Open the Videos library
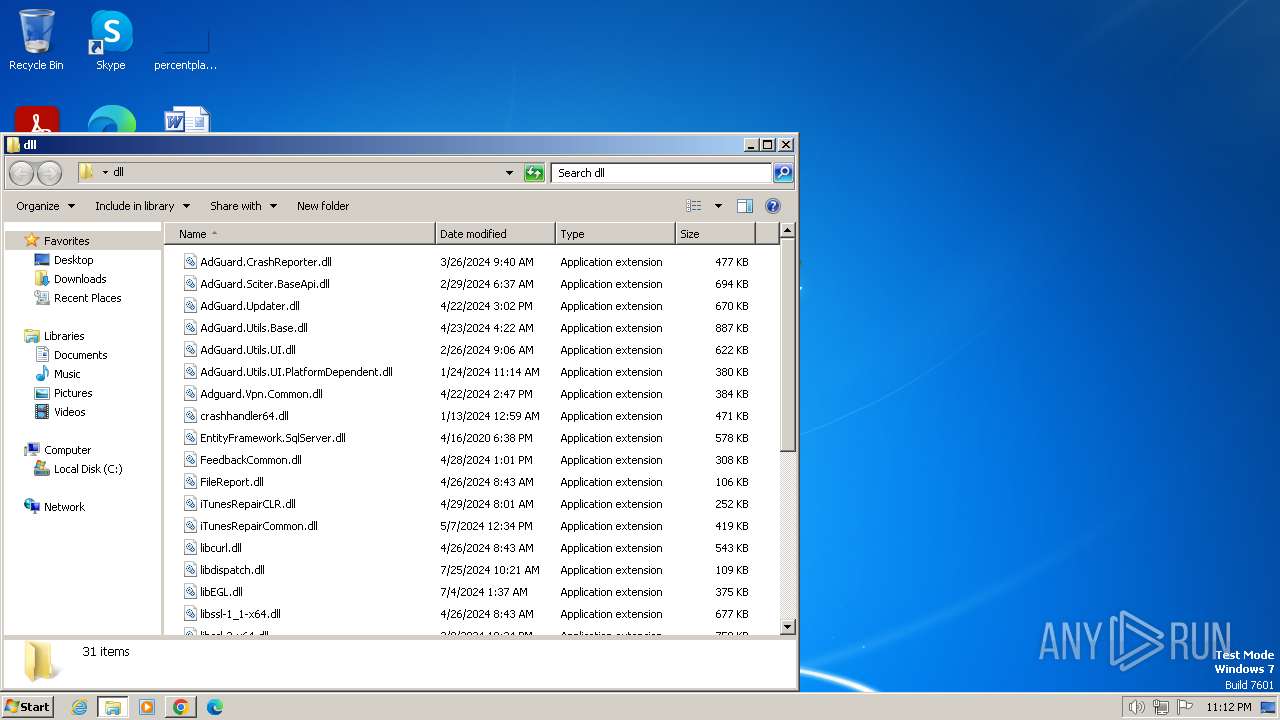This screenshot has height=720, width=1280. (x=69, y=412)
